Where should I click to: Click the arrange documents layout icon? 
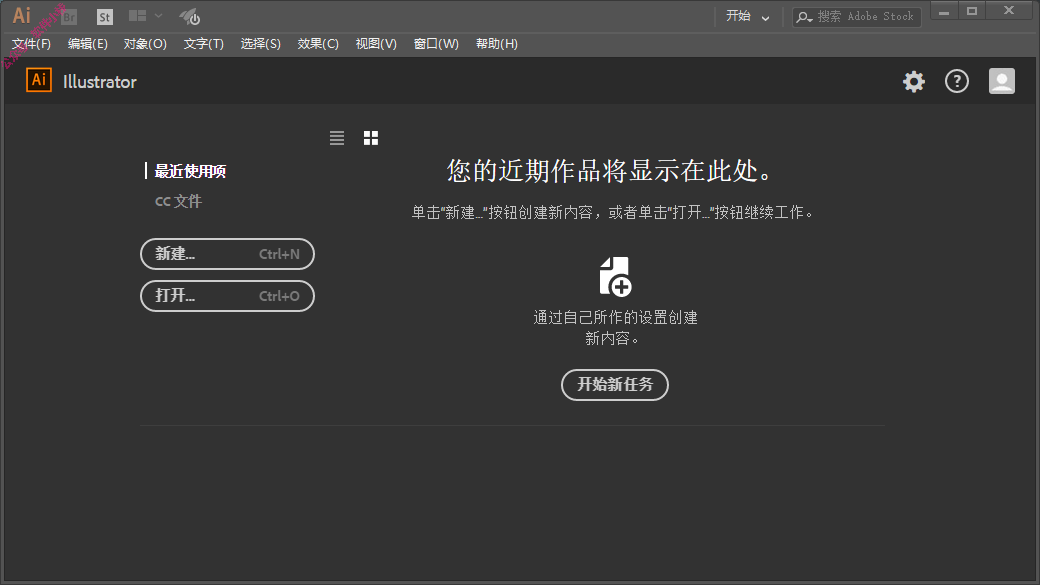(137, 16)
